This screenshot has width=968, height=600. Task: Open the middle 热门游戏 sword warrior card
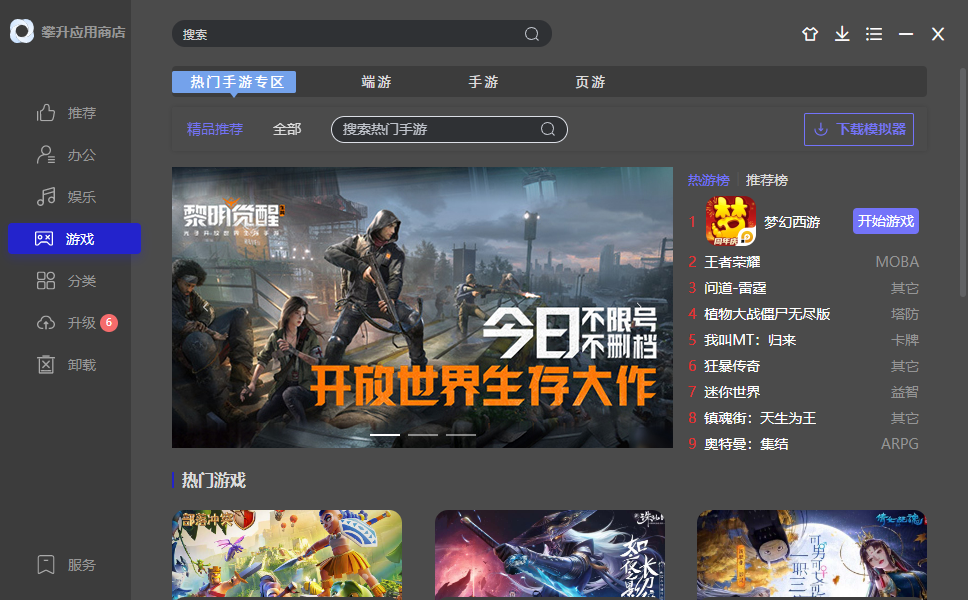point(549,554)
